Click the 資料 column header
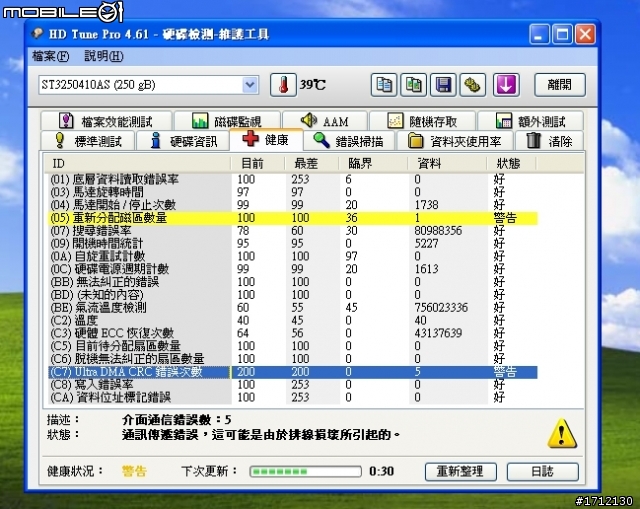 (447, 163)
